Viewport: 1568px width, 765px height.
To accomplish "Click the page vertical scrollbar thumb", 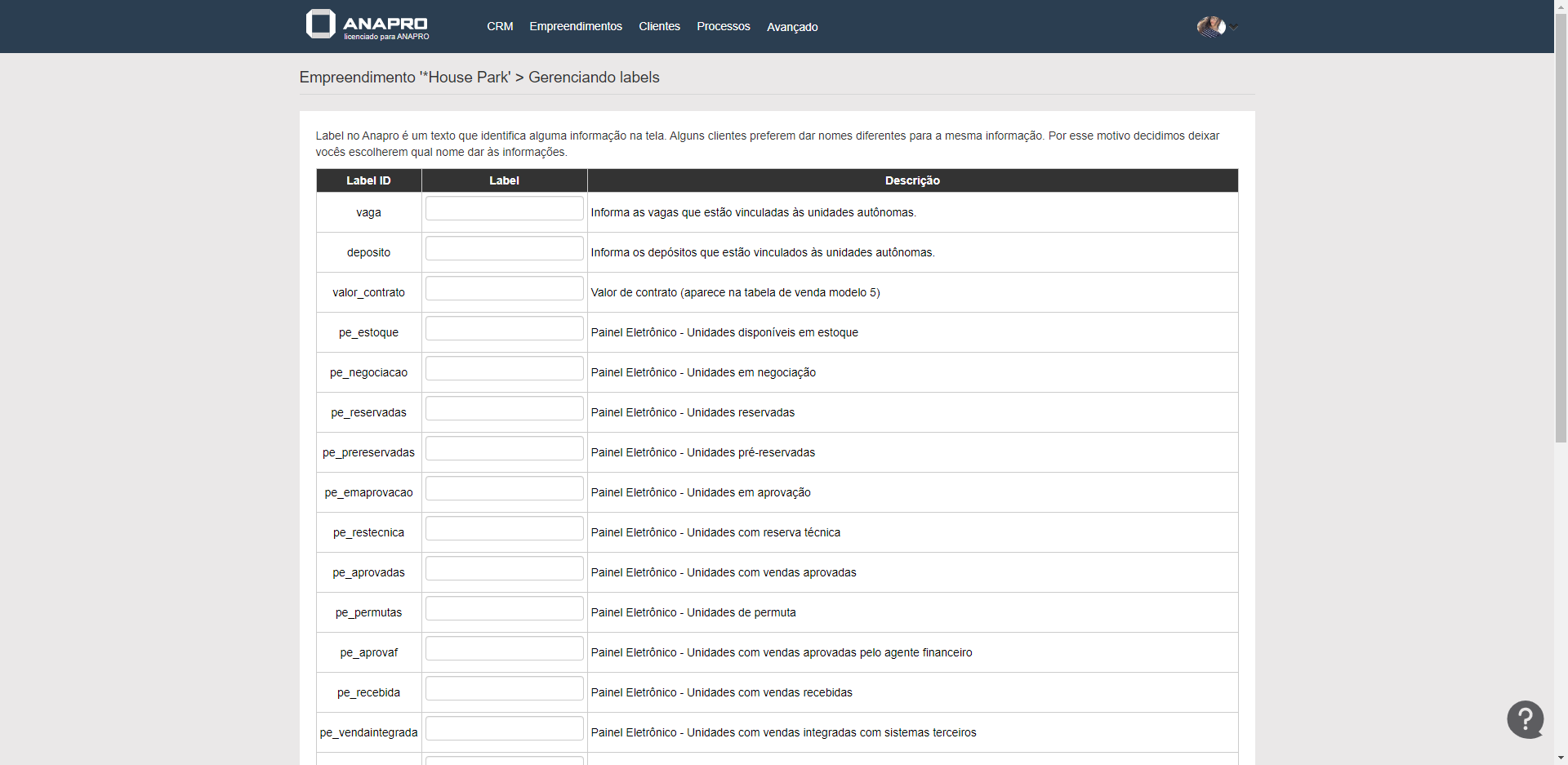I will coord(1561,229).
